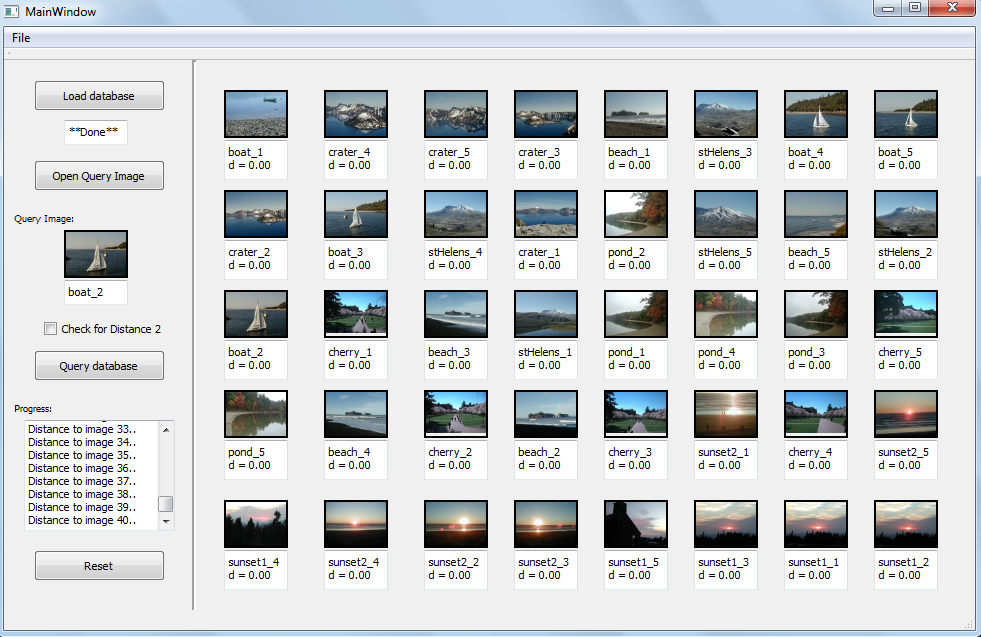Image resolution: width=981 pixels, height=637 pixels.
Task: Select the sunset2_1 thumbnail image
Action: (726, 414)
